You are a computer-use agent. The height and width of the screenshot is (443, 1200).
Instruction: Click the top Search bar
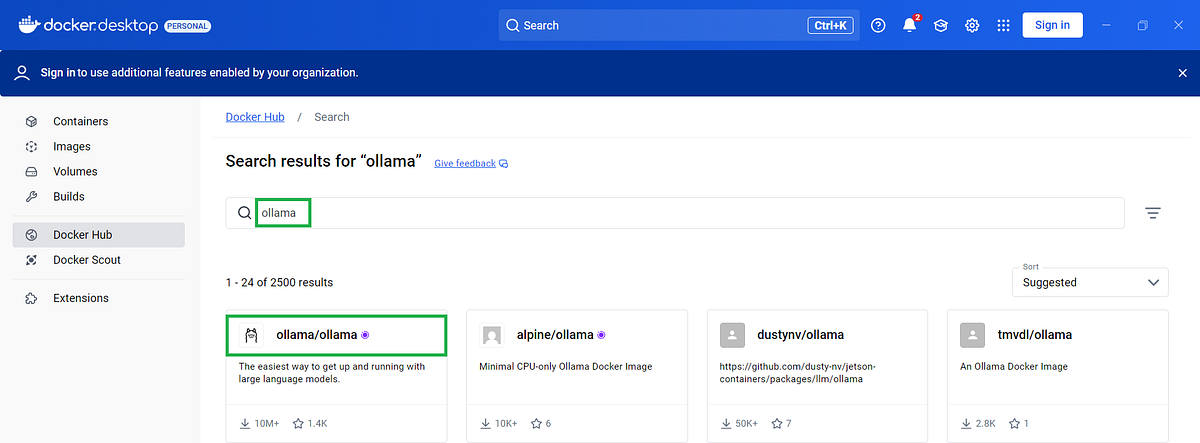[679, 25]
